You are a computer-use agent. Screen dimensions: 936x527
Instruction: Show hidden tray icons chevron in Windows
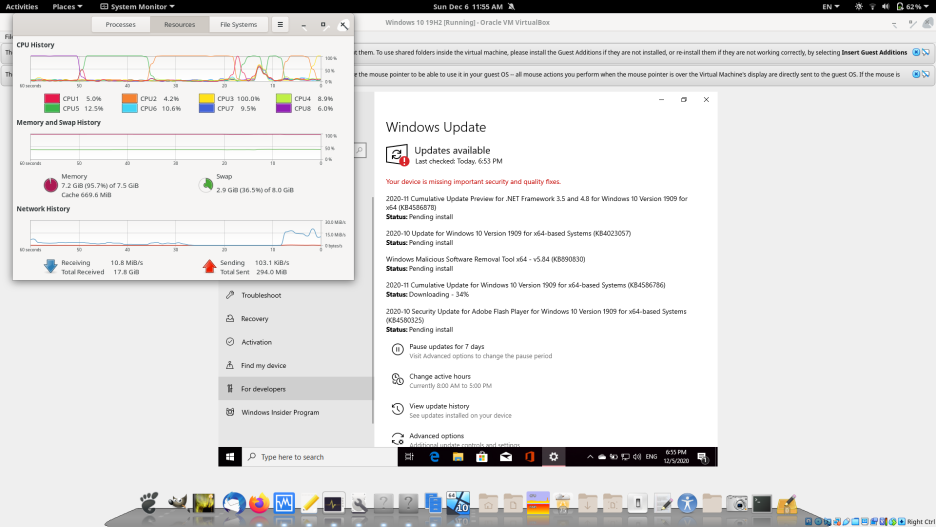pos(590,457)
